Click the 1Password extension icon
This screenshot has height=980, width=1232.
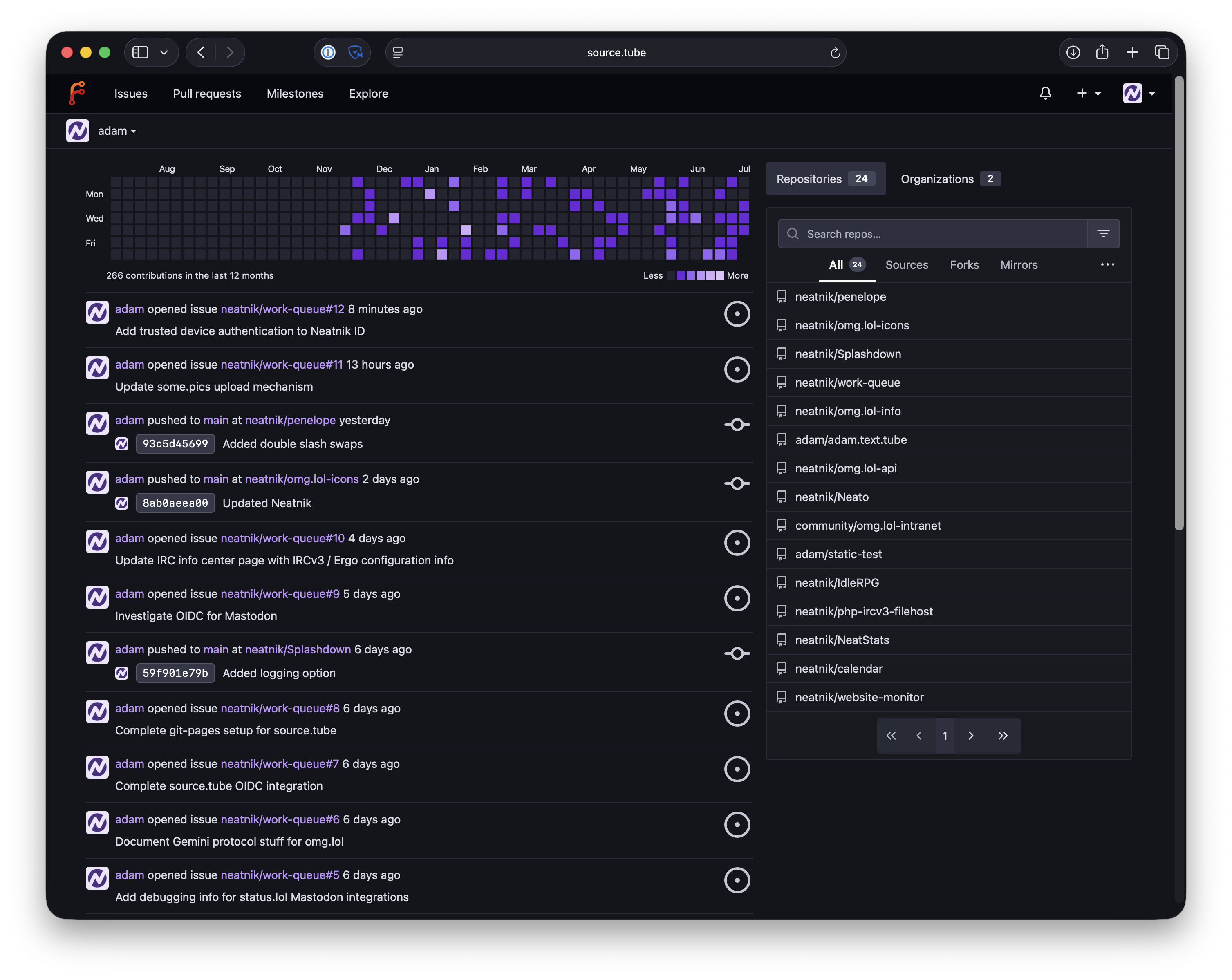328,53
